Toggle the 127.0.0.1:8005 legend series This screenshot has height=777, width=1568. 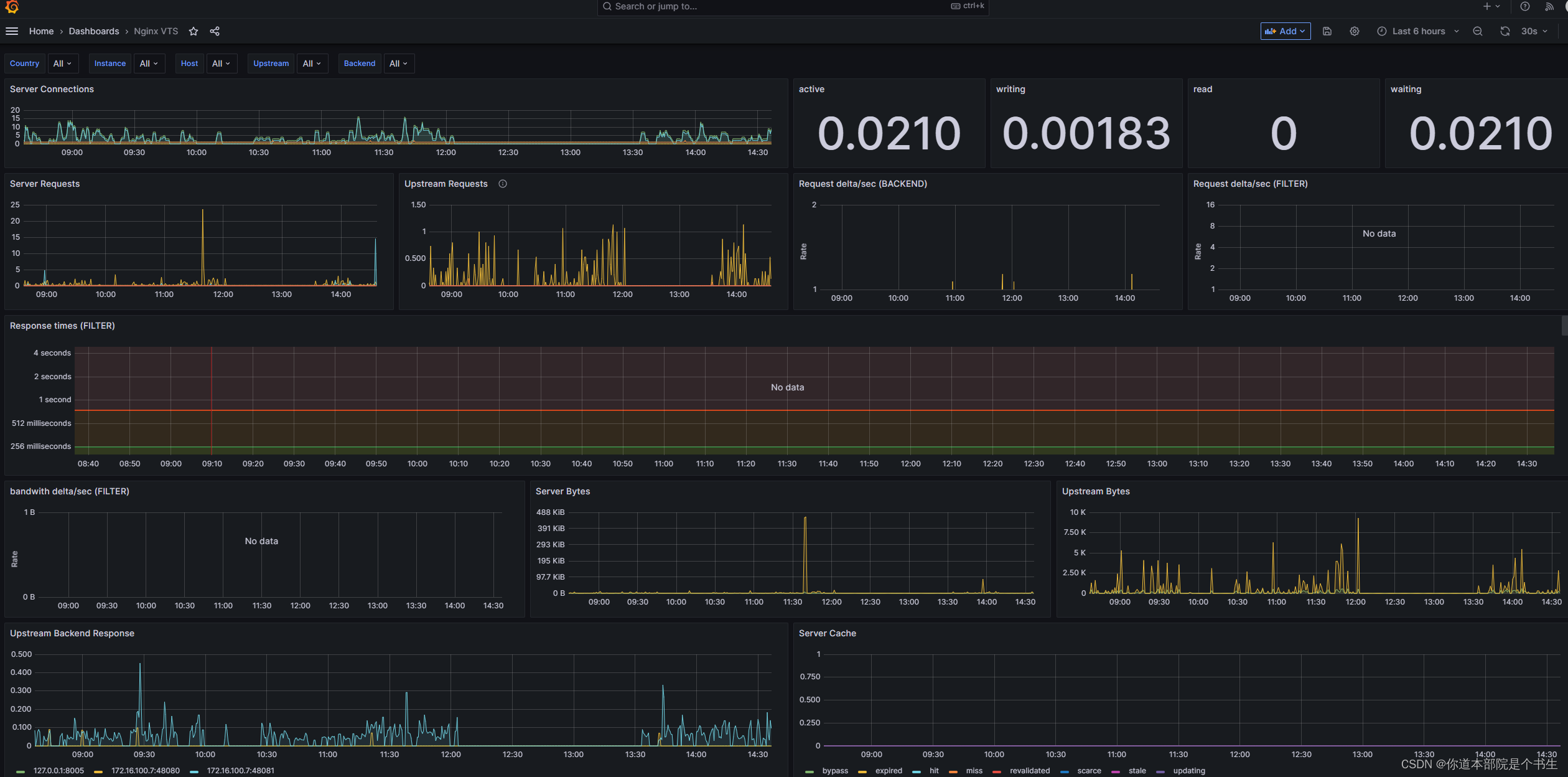pyautogui.click(x=58, y=771)
